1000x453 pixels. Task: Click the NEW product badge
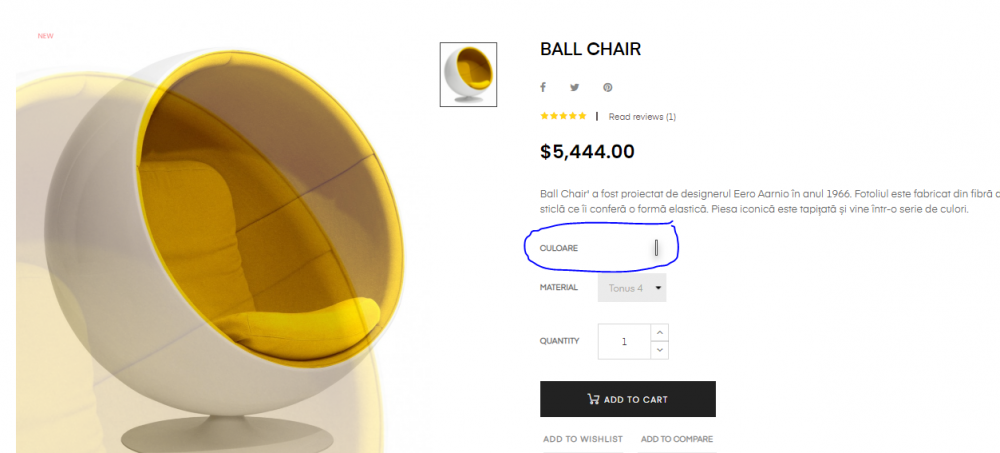tap(45, 36)
